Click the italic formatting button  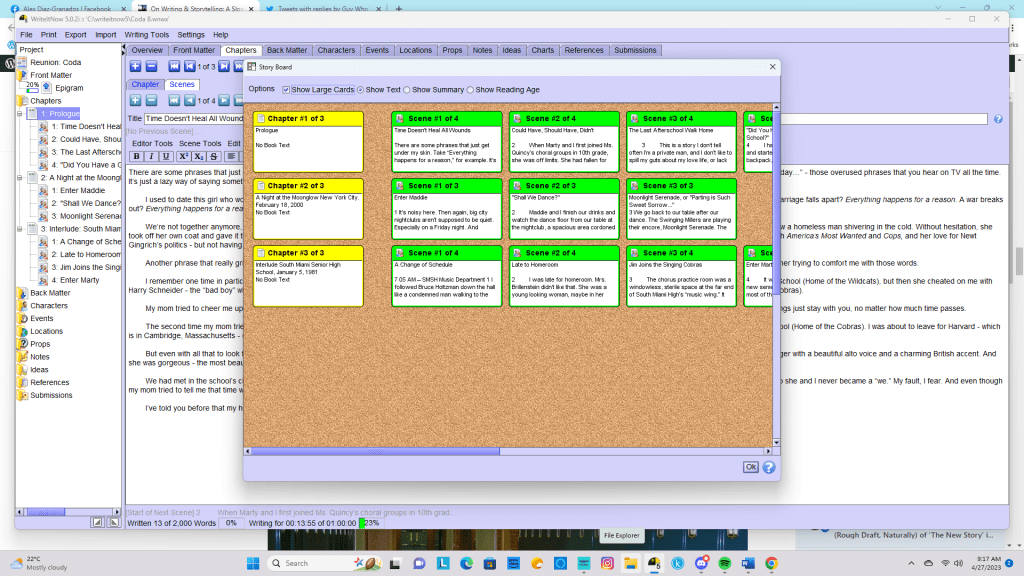click(152, 156)
